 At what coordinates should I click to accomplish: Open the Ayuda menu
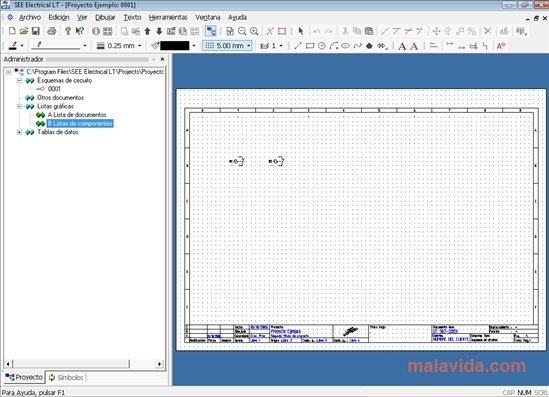click(237, 17)
